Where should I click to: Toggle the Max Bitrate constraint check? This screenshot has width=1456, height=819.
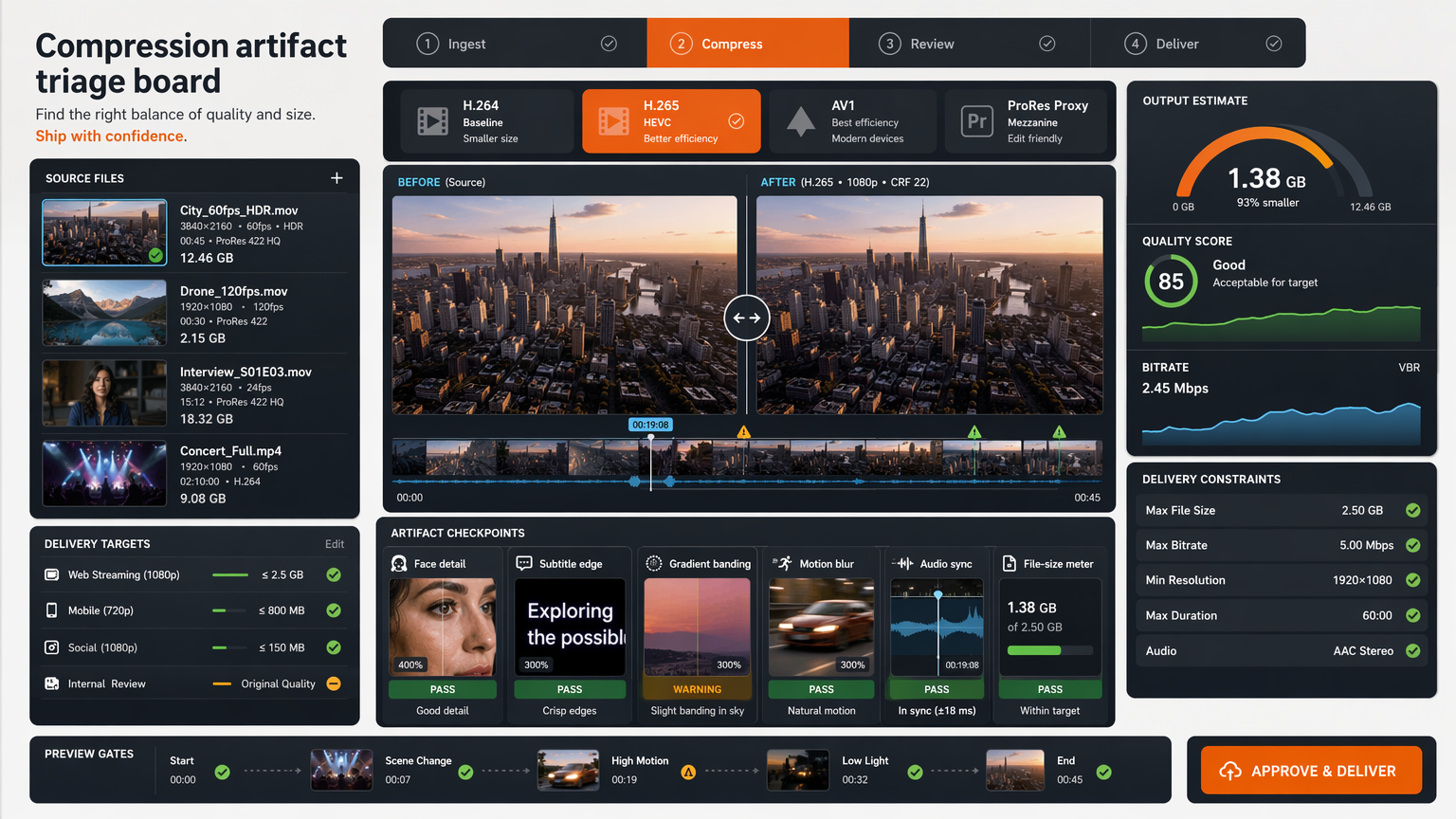[1412, 545]
